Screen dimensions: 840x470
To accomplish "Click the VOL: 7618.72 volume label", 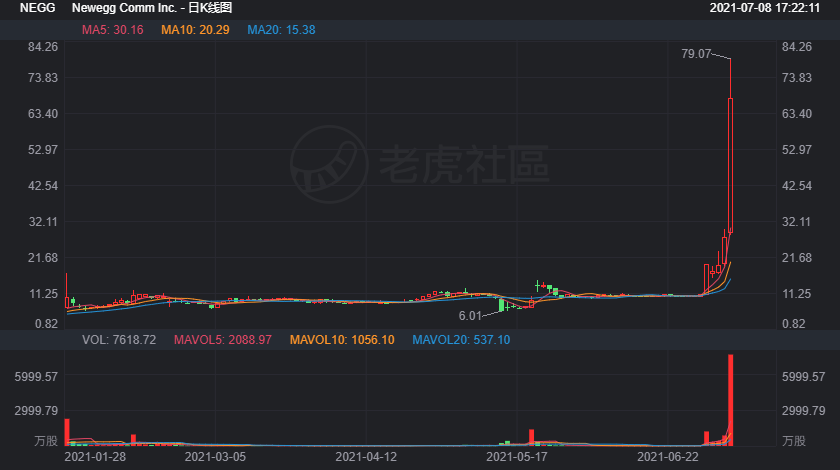I will click(119, 340).
